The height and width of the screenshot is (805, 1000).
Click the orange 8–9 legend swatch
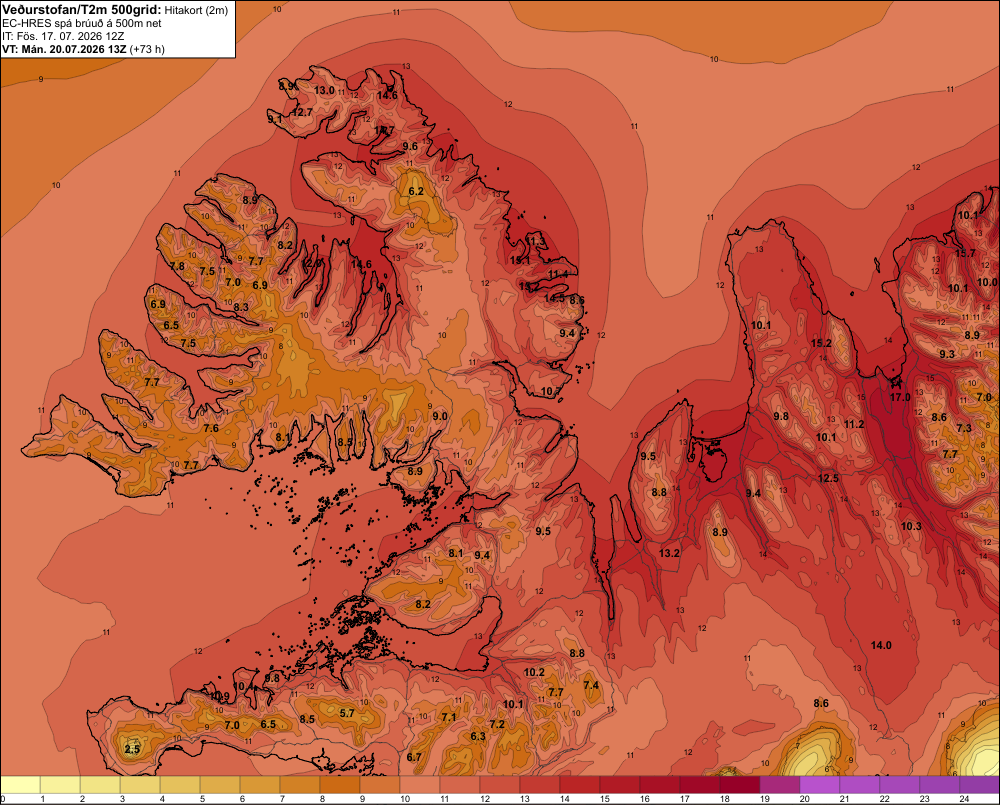tap(340, 785)
